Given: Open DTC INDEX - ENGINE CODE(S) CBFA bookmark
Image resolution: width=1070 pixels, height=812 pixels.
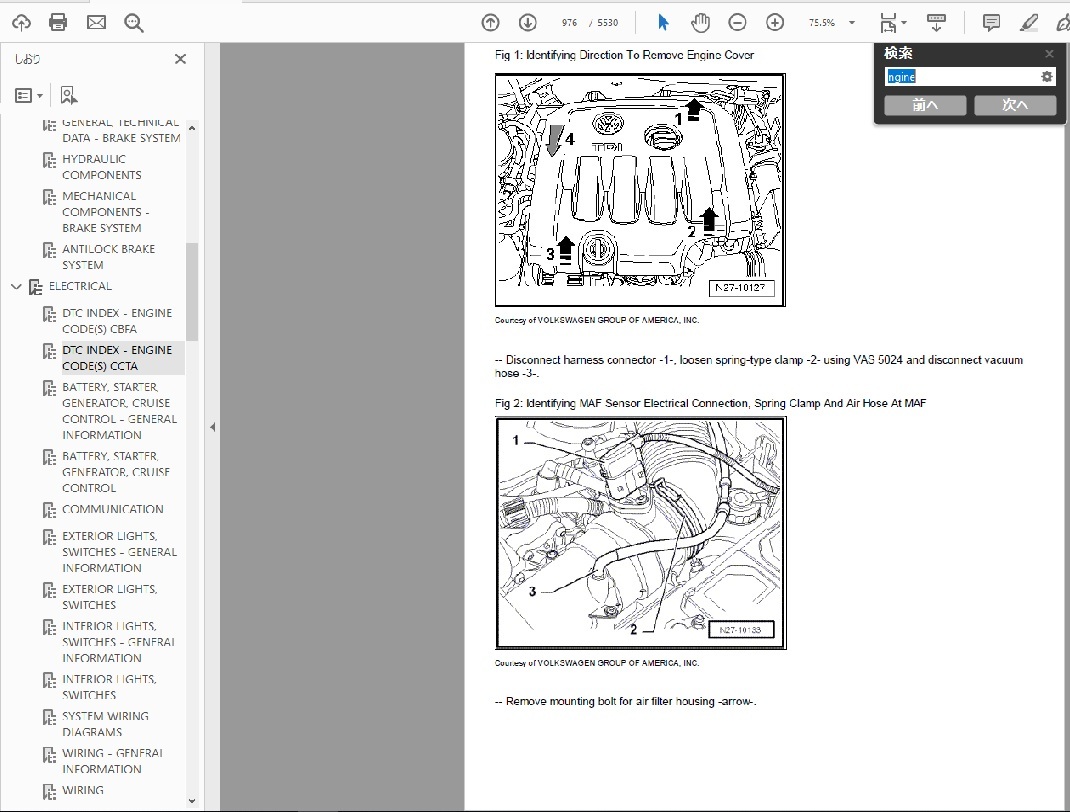Looking at the screenshot, I should tap(117, 321).
